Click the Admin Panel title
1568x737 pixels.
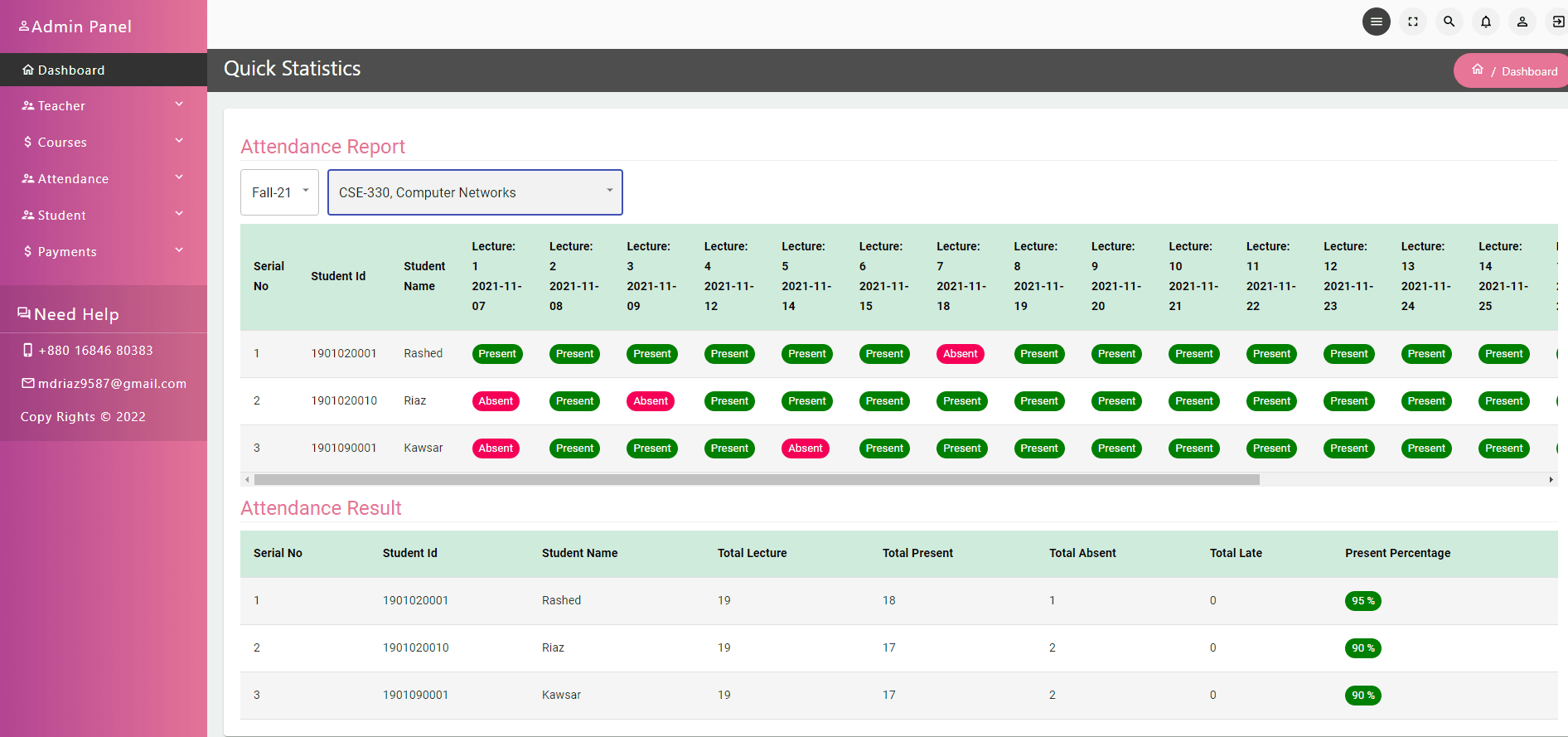coord(81,27)
